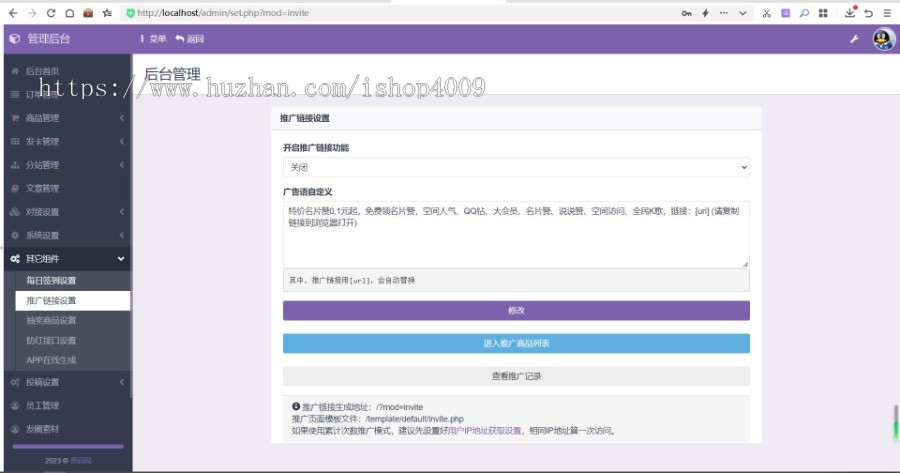Click the favorites star icon

pyautogui.click(x=107, y=13)
